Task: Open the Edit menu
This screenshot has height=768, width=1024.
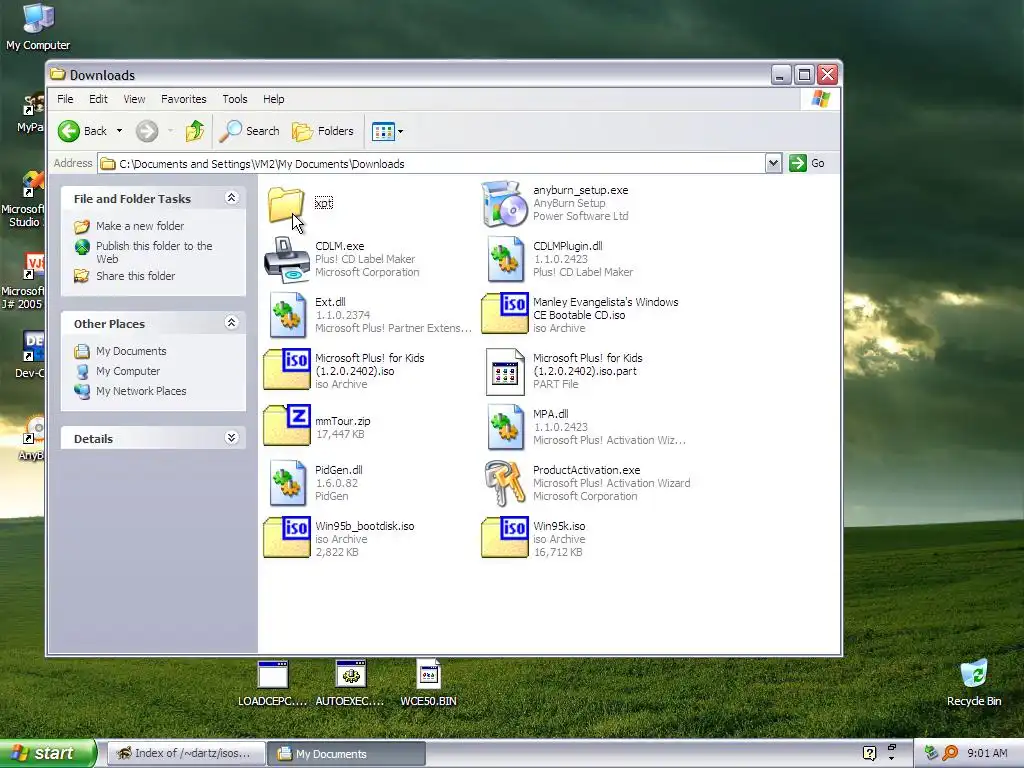Action: click(x=98, y=99)
